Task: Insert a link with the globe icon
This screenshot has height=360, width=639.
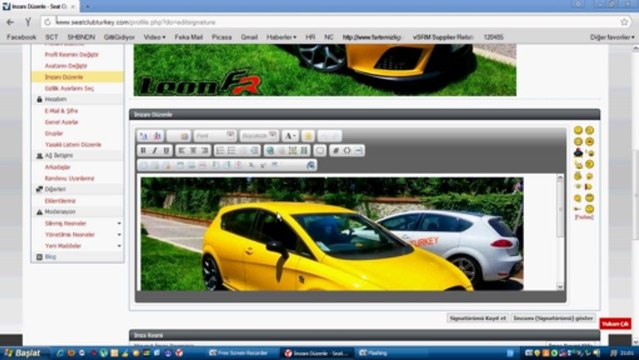Action: click(x=270, y=150)
